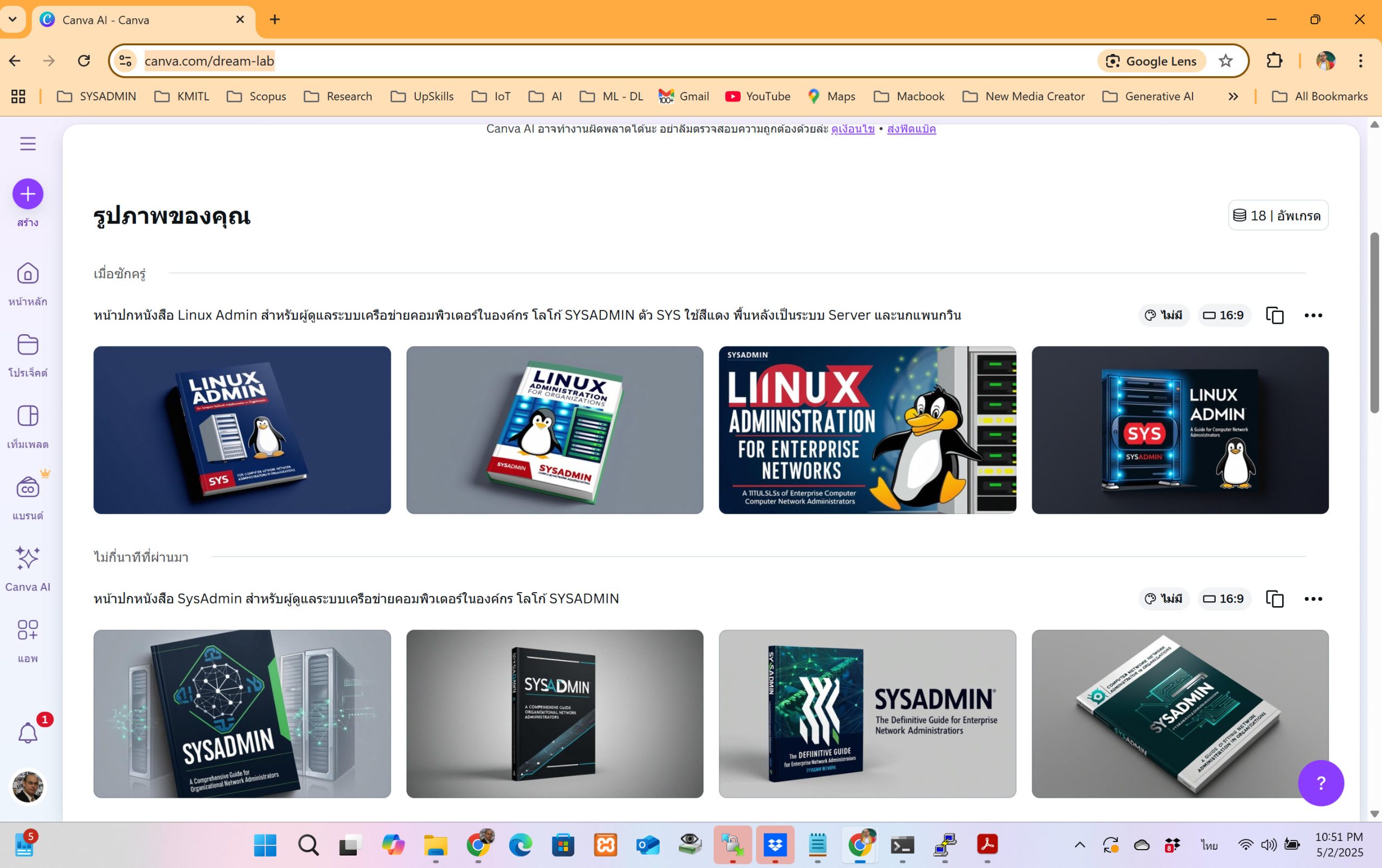Switch the input language indicator ไทย

[1209, 845]
